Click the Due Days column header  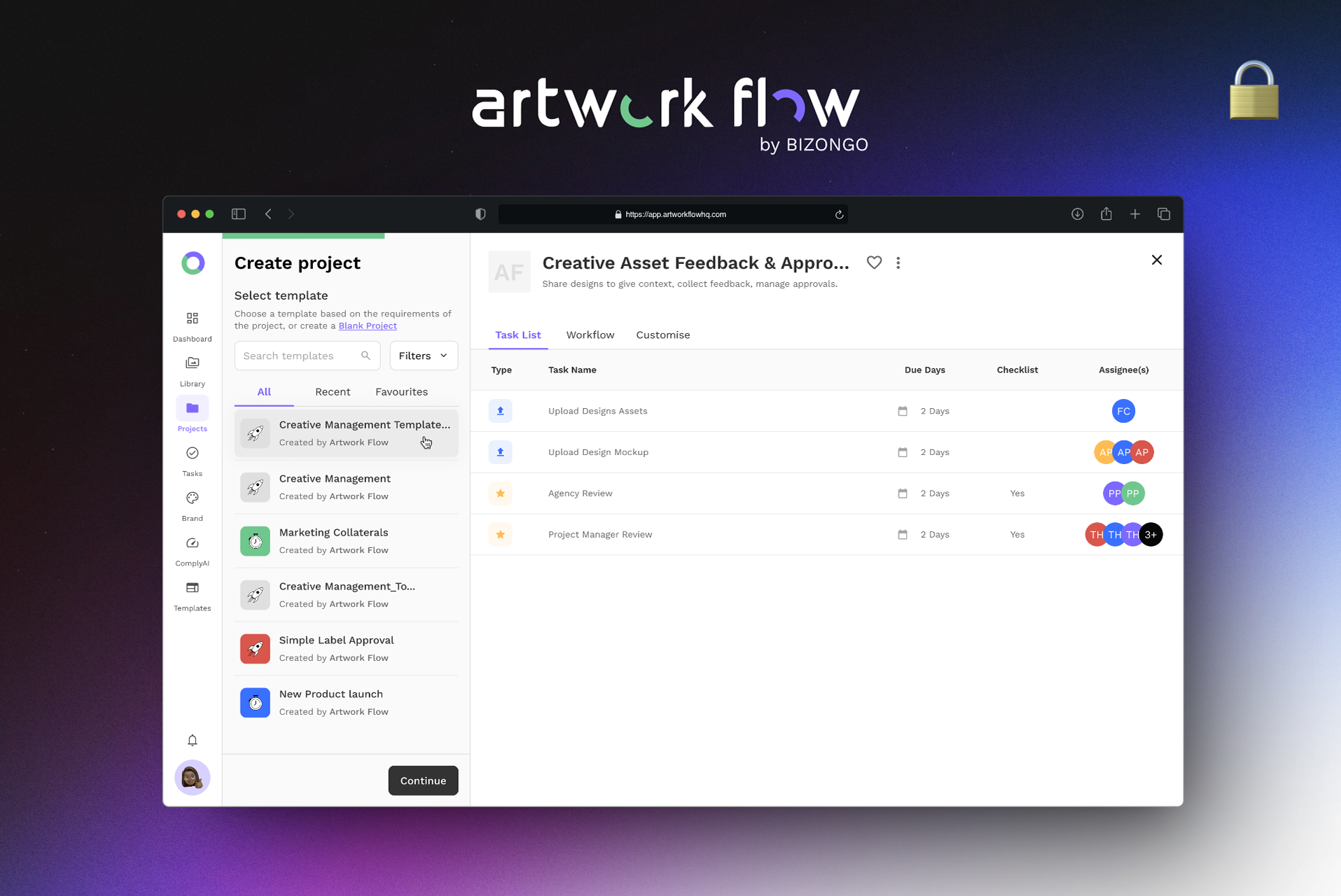924,370
